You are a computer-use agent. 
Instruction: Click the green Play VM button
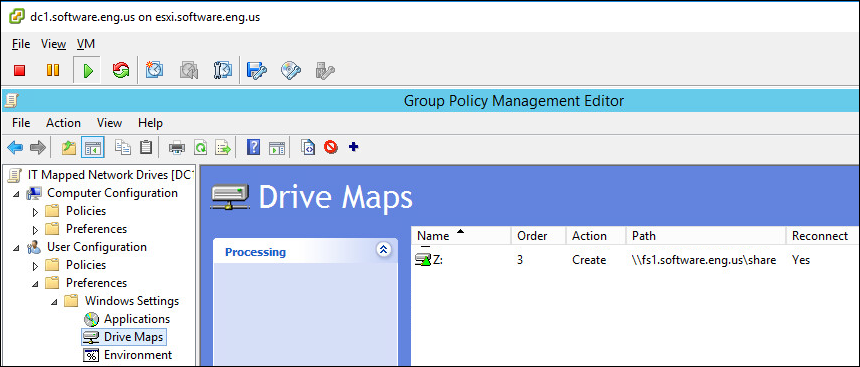(87, 70)
